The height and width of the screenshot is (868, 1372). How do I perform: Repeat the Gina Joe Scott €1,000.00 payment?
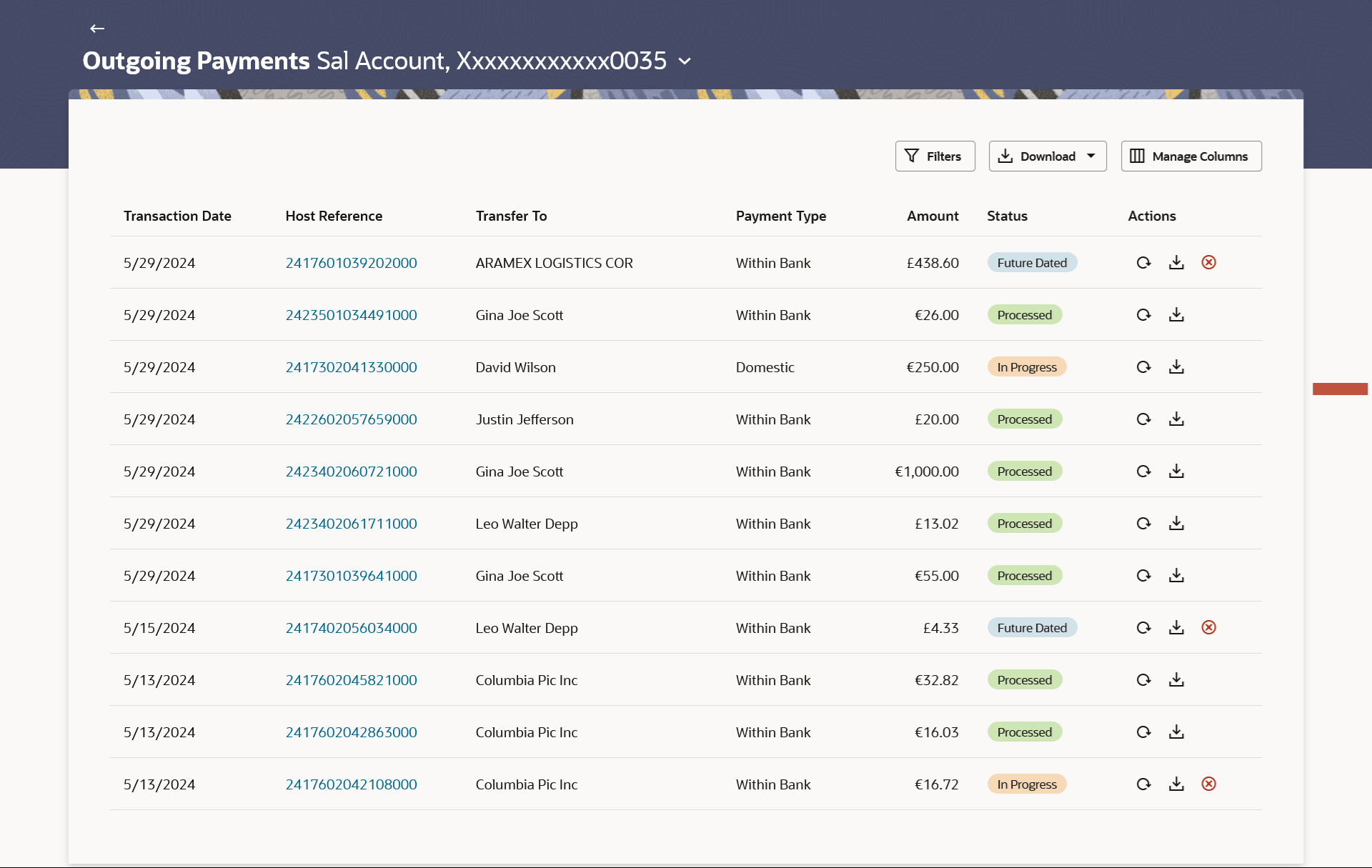1143,472
